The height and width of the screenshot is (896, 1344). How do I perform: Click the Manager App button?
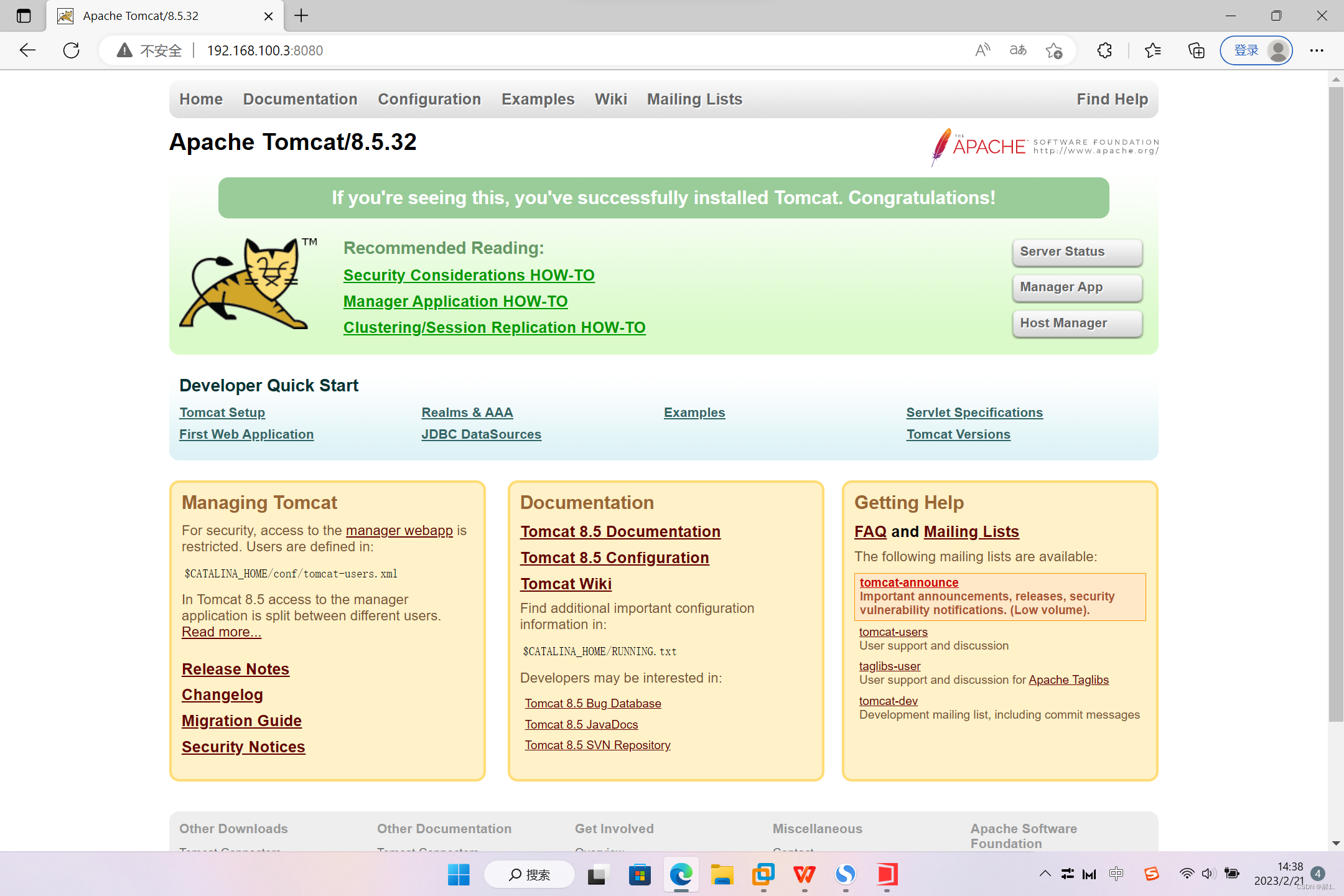pyautogui.click(x=1076, y=287)
